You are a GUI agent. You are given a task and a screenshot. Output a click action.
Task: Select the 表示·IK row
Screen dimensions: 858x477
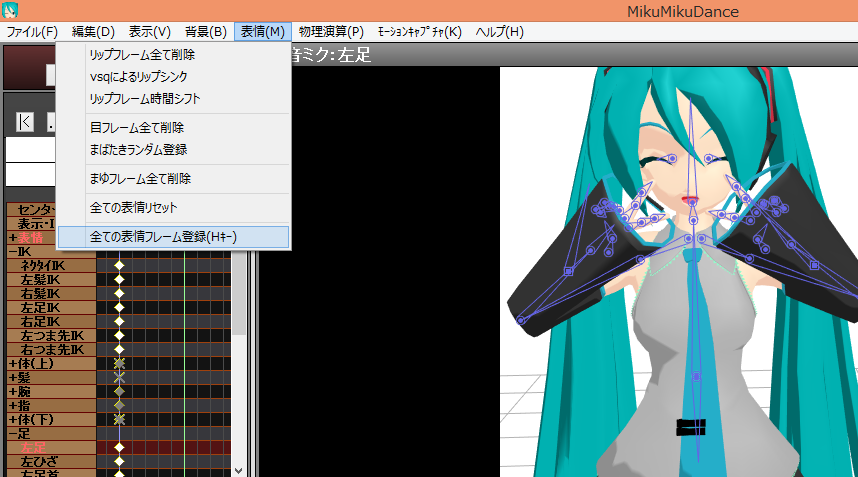[31, 224]
